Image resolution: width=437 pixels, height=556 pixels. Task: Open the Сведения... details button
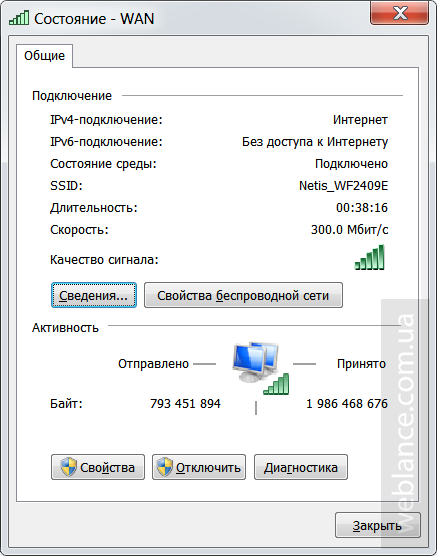(94, 295)
